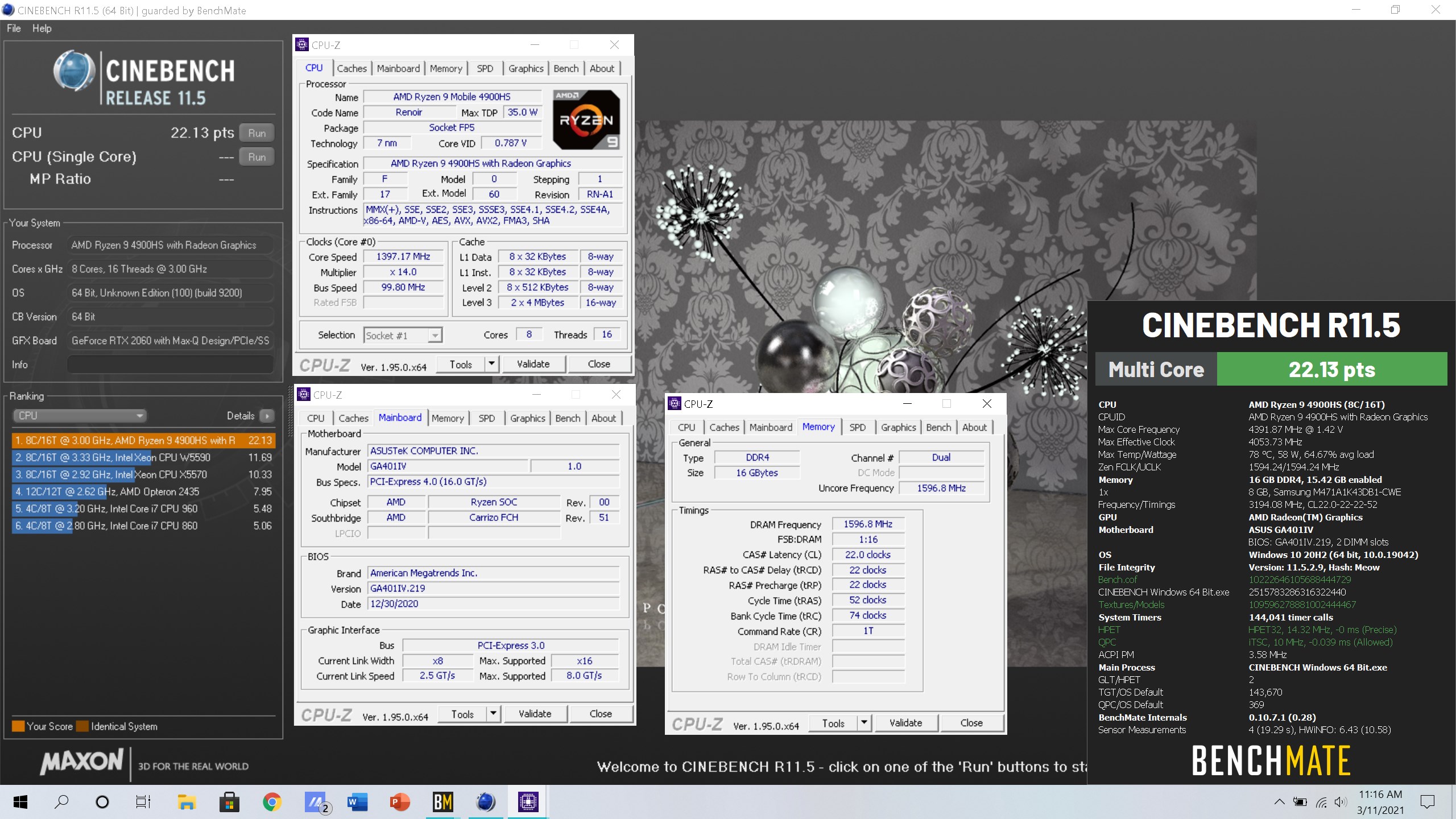1456x819 pixels.
Task: Open Windows Start menu
Action: point(20,802)
